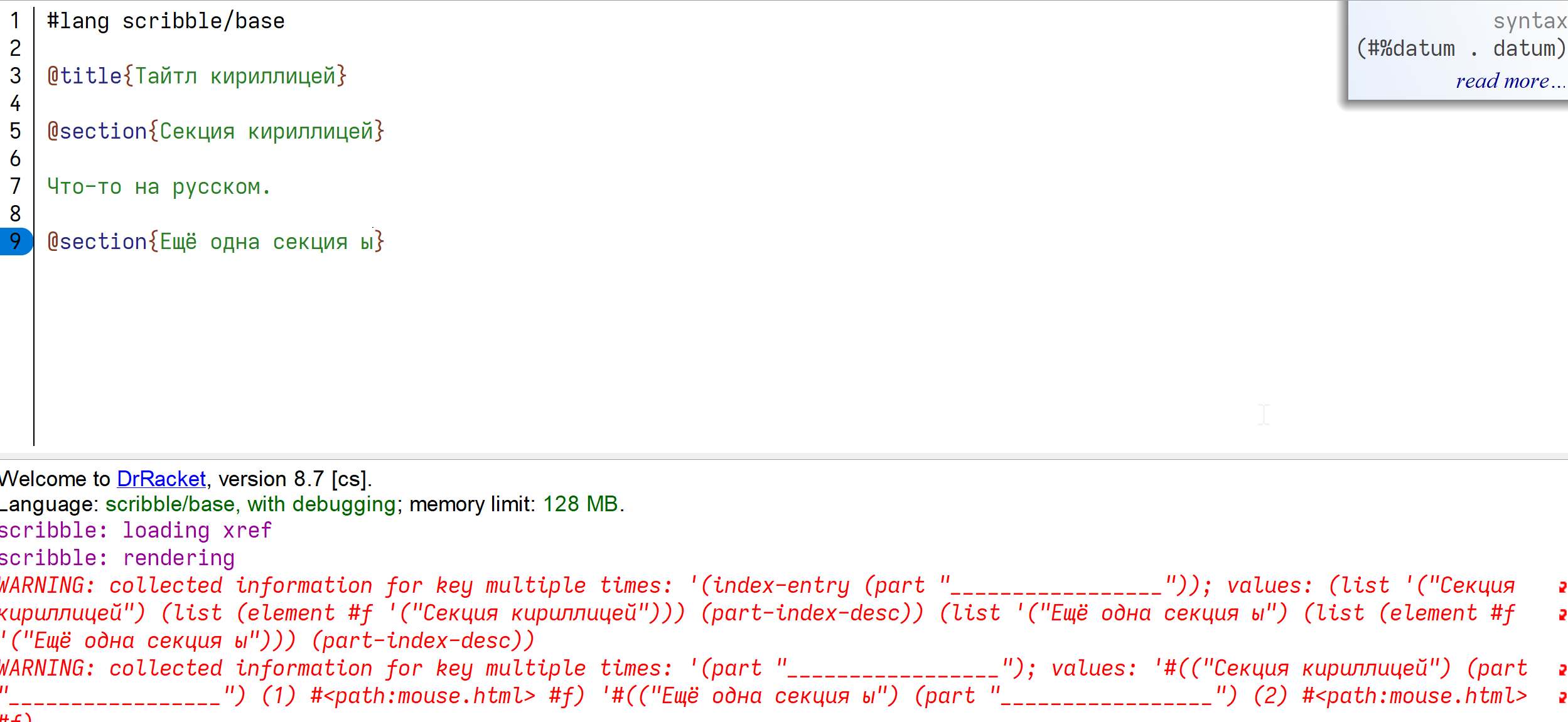Click the 'read more...' documentation link
This screenshot has height=722, width=1568.
click(x=1511, y=81)
